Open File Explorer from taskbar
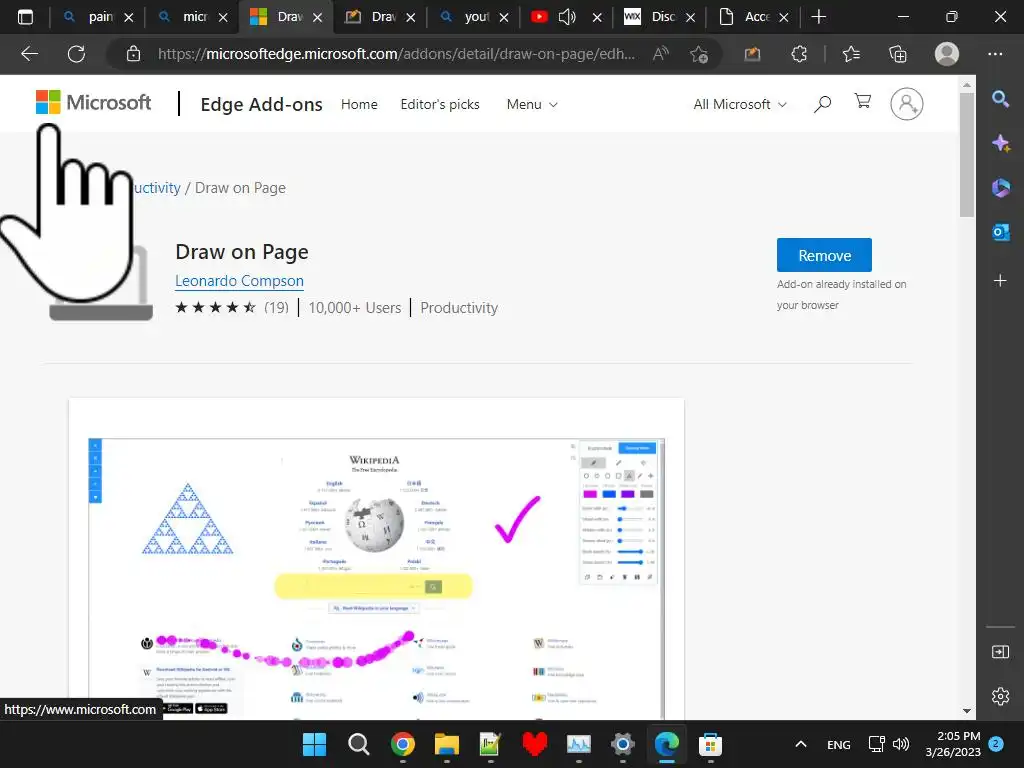The height and width of the screenshot is (768, 1024). [447, 744]
